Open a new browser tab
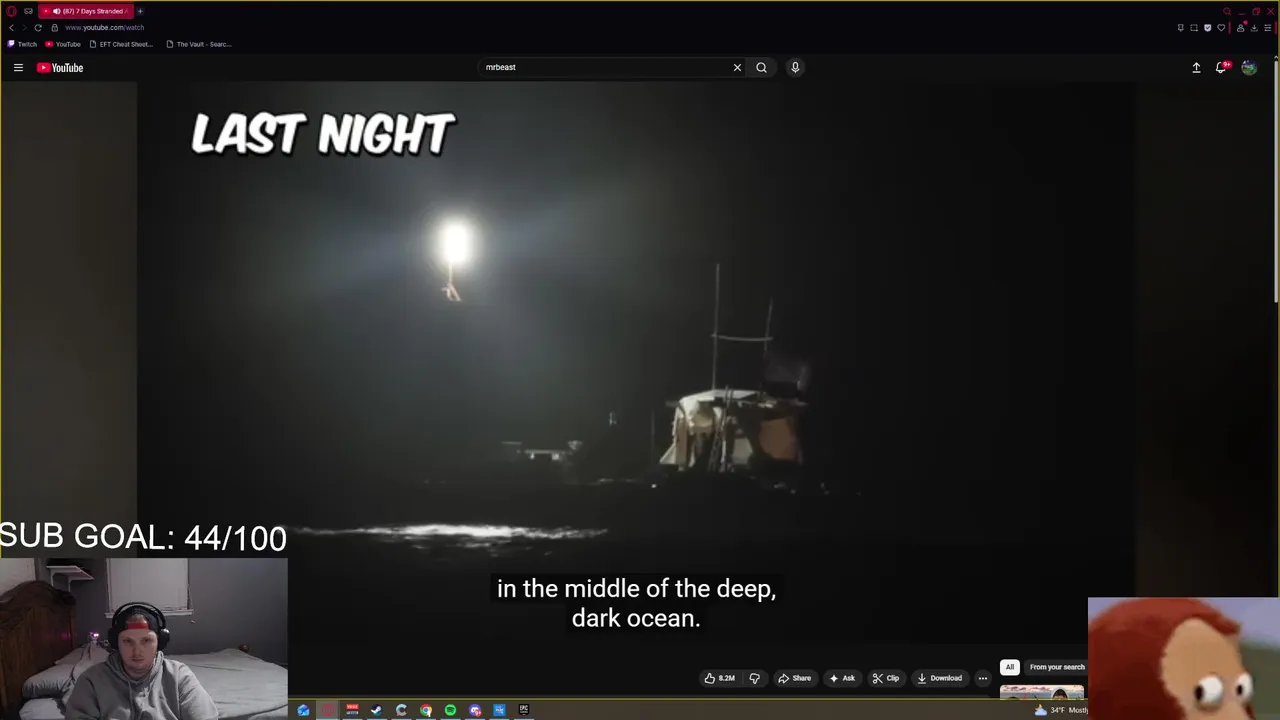The image size is (1280, 720). (x=140, y=11)
